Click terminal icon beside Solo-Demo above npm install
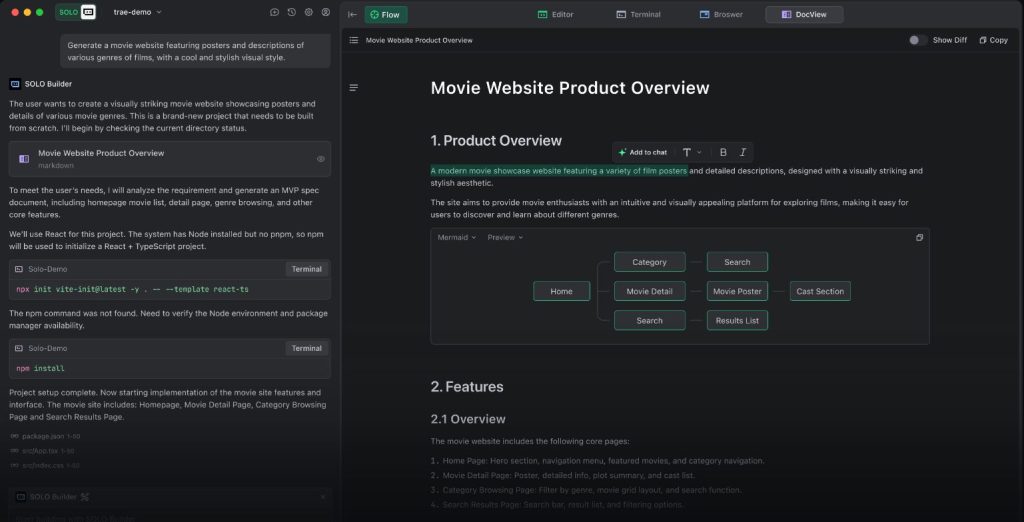The height and width of the screenshot is (522, 1024). [19, 348]
